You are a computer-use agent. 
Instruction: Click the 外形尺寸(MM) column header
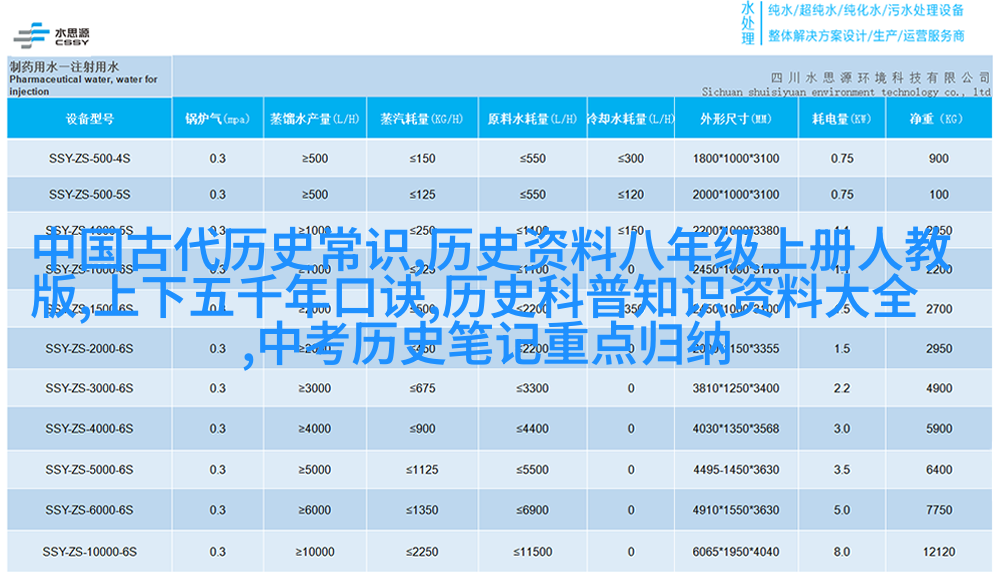tap(735, 119)
